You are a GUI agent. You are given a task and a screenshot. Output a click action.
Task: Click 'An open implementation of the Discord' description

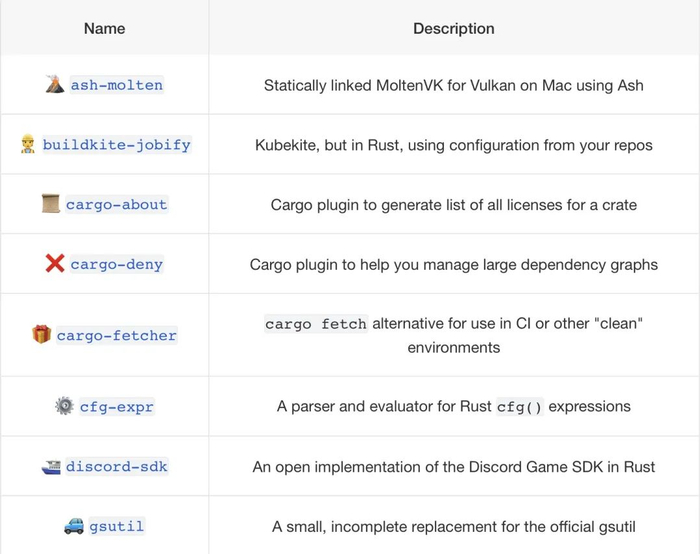tap(454, 467)
